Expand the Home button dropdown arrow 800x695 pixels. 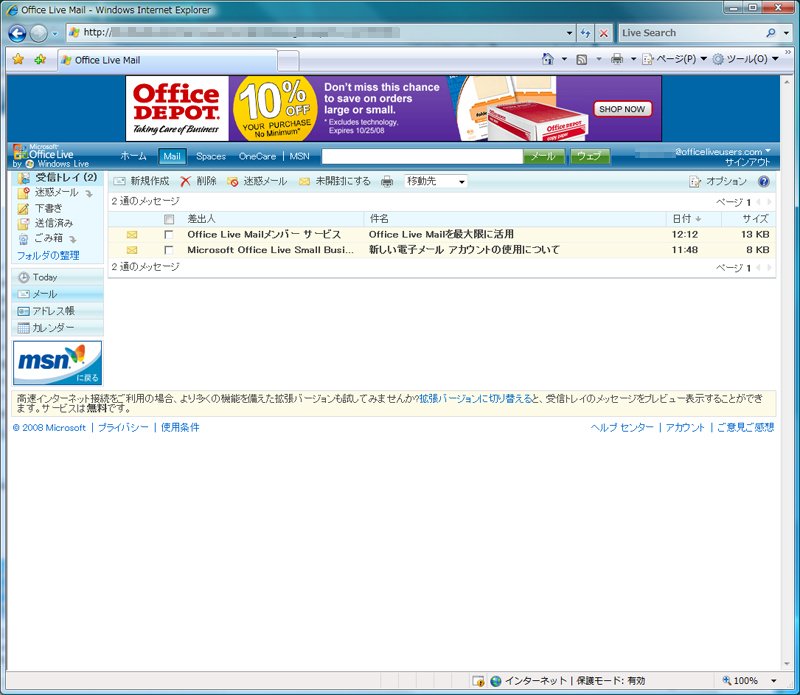click(564, 59)
